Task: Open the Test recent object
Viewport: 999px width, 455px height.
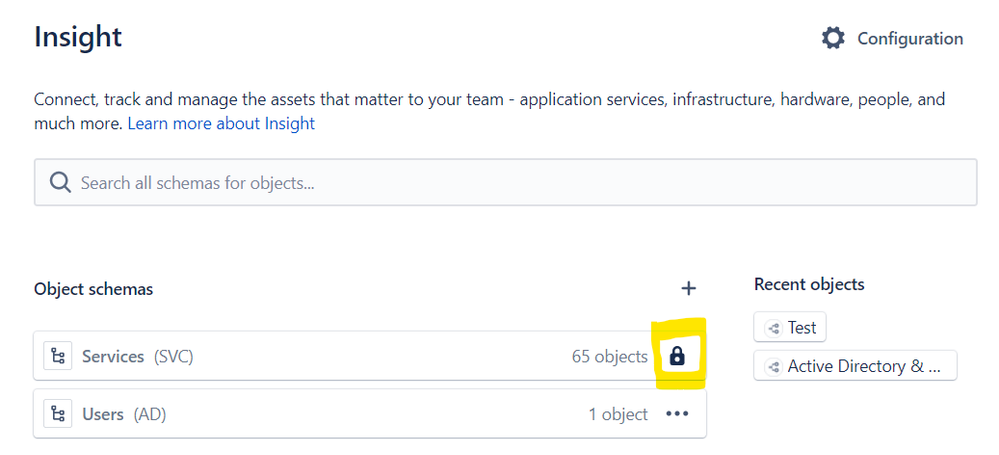Action: (x=790, y=328)
